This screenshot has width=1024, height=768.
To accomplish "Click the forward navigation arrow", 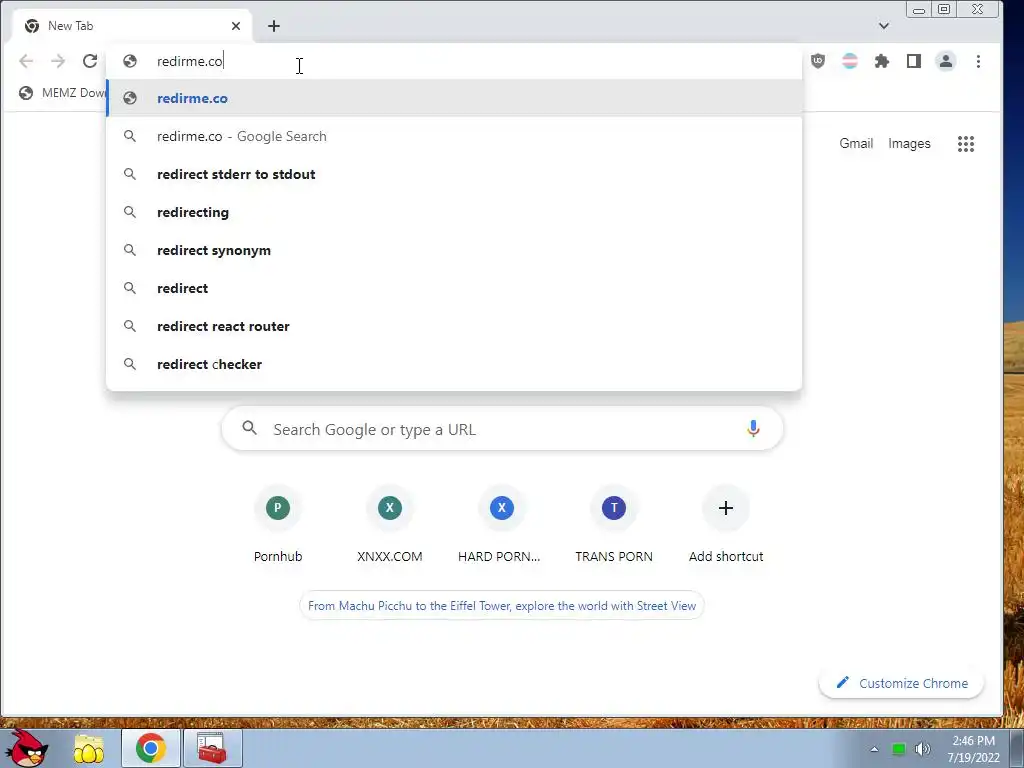I will (58, 61).
